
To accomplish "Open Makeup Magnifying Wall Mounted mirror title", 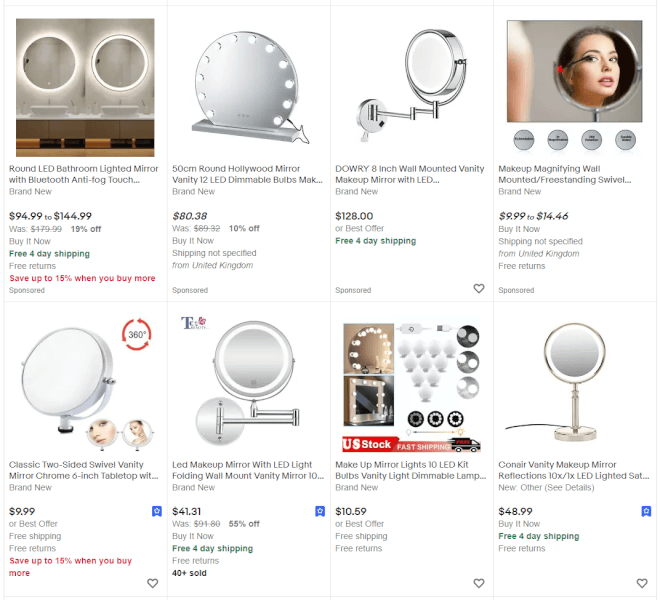I will tap(573, 175).
